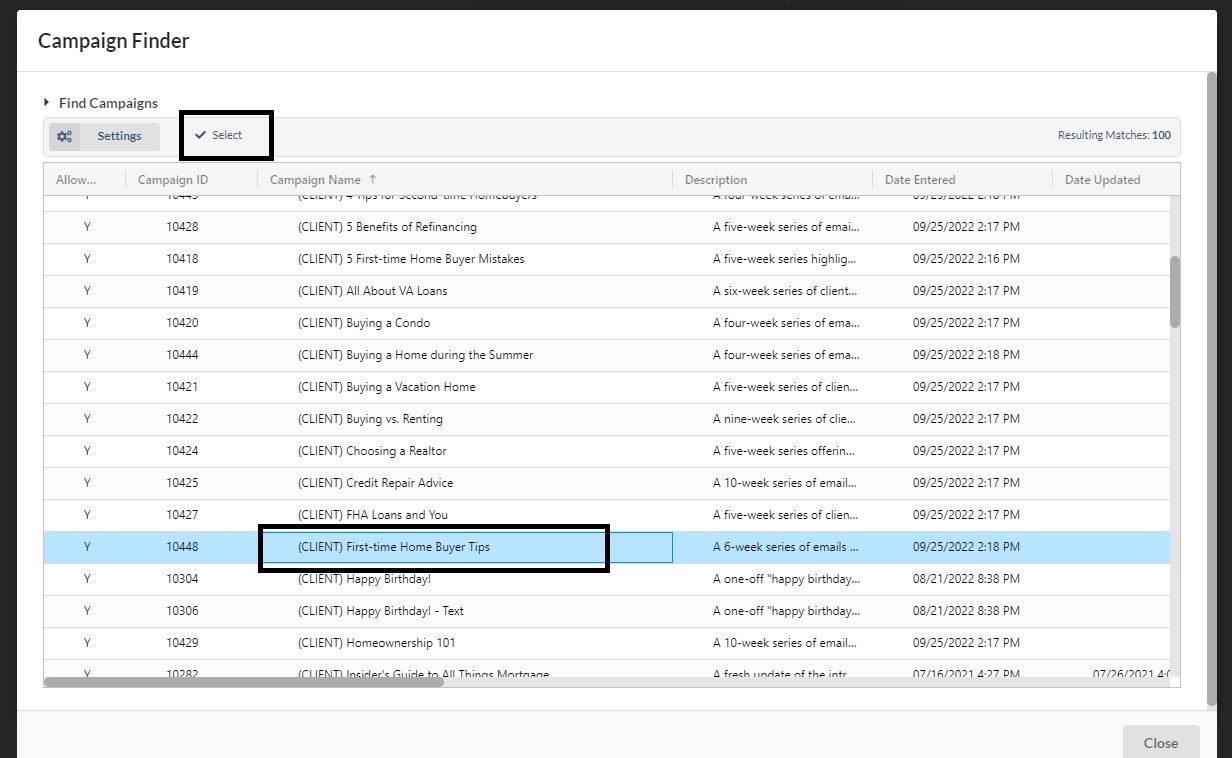Click First-time Home Buyer Tips campaign name
Image resolution: width=1232 pixels, height=758 pixels.
[x=394, y=547]
